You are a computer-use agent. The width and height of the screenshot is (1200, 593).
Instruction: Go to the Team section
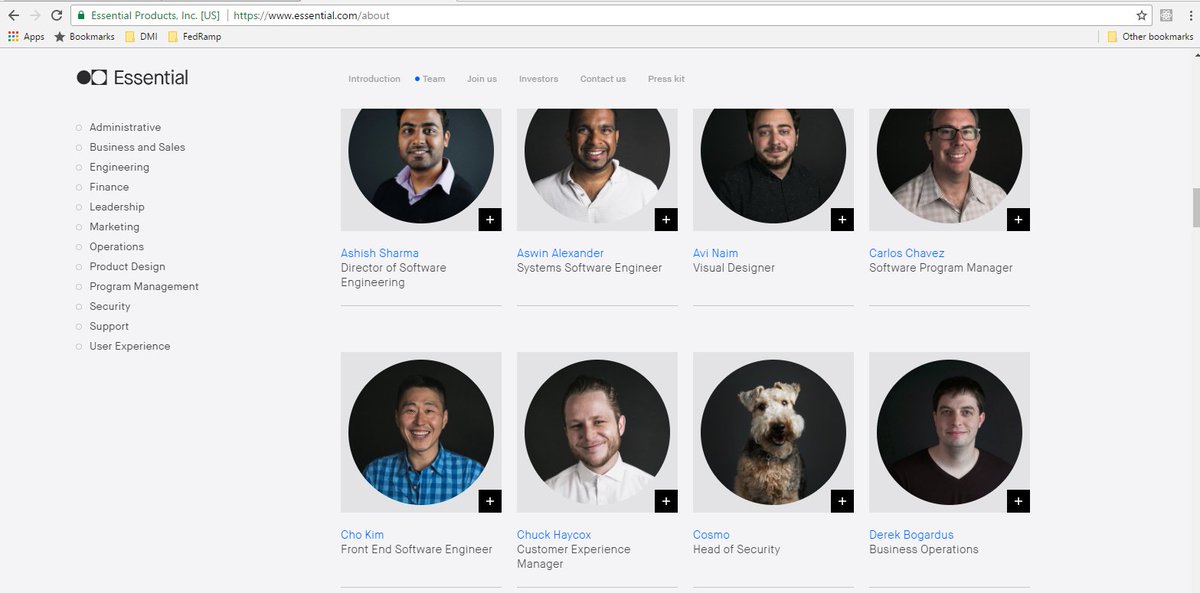point(431,79)
